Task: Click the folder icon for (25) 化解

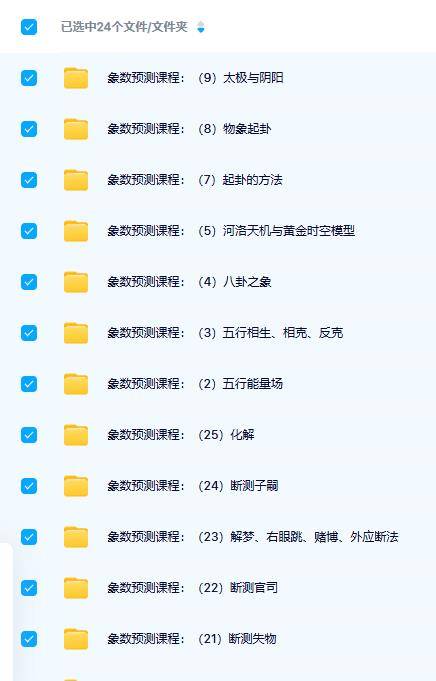Action: 76,435
